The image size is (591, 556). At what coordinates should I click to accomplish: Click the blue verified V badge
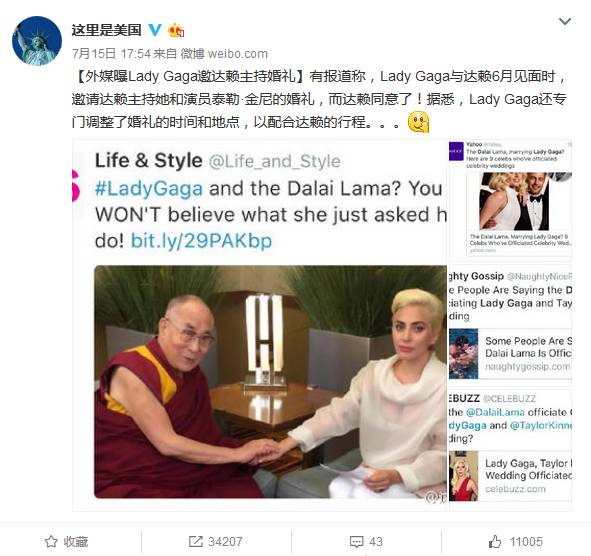(x=155, y=29)
